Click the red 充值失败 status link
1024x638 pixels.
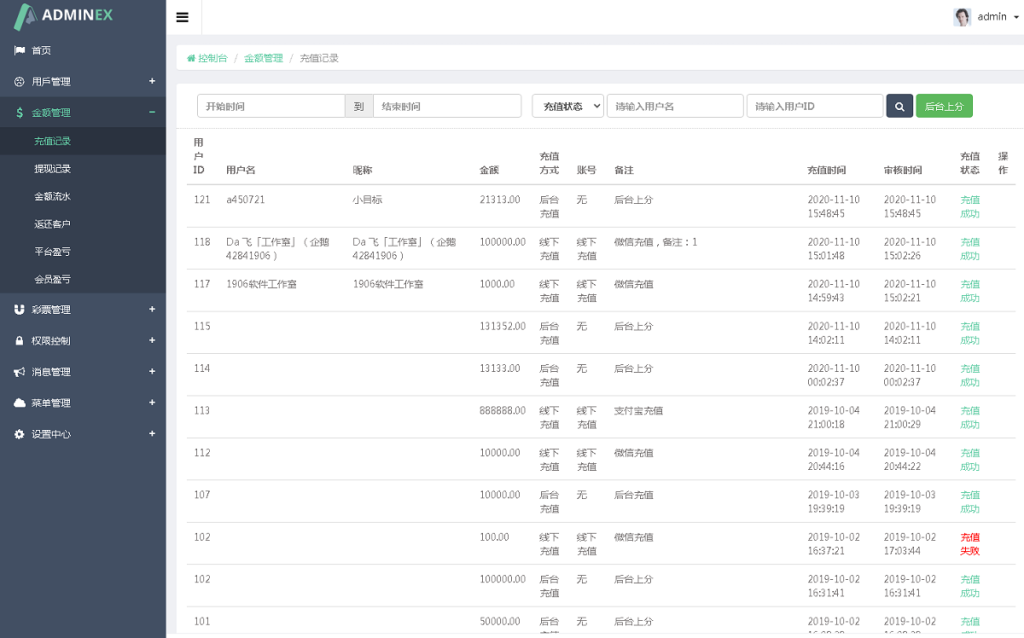pos(970,543)
